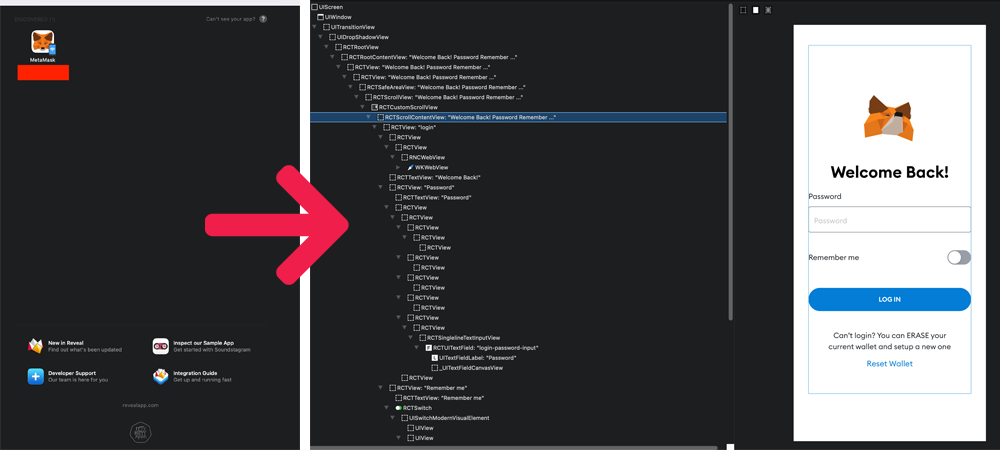Image resolution: width=1000 pixels, height=450 pixels.
Task: Click the MetaMask fox logo in preview
Action: tap(890, 117)
